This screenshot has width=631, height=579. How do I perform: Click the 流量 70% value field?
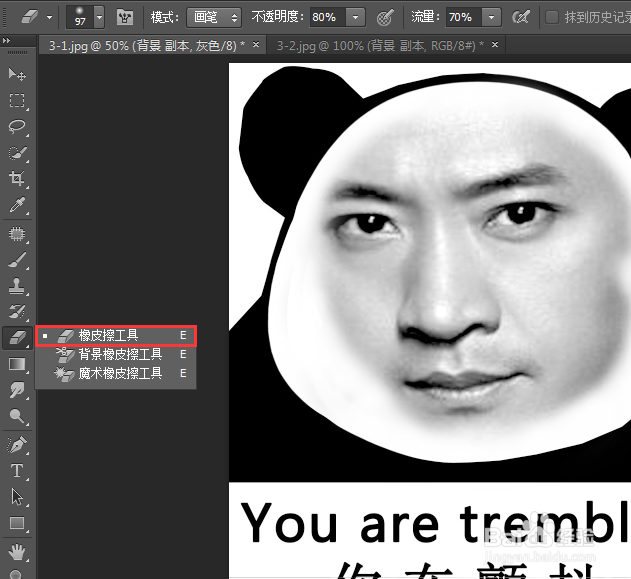464,17
